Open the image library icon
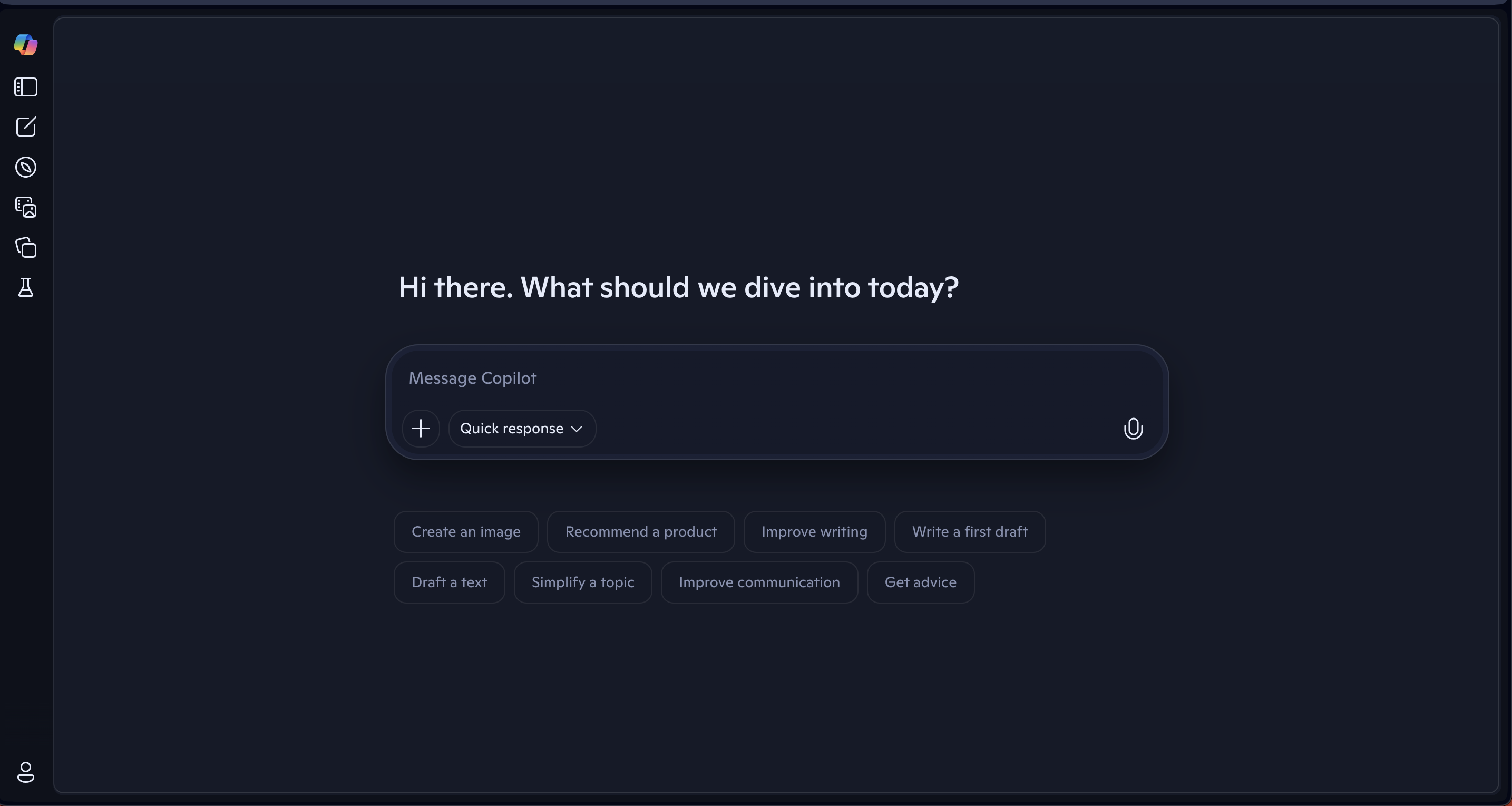This screenshot has width=1512, height=806. pos(26,207)
